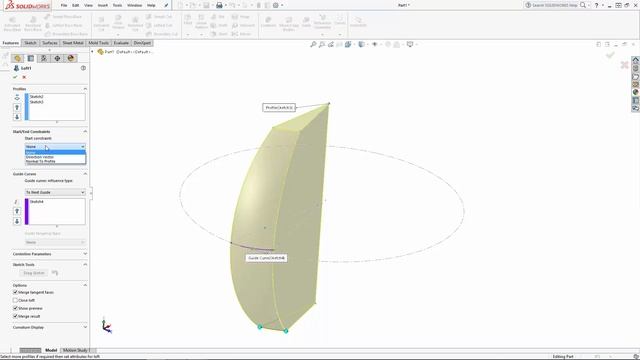The image size is (640, 360).
Task: Move guide curve up in list
Action: pyautogui.click(x=17, y=211)
